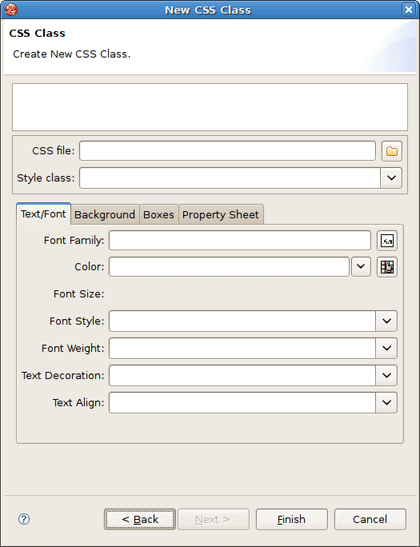Focus the Color input field
The image size is (420, 547).
click(x=229, y=267)
